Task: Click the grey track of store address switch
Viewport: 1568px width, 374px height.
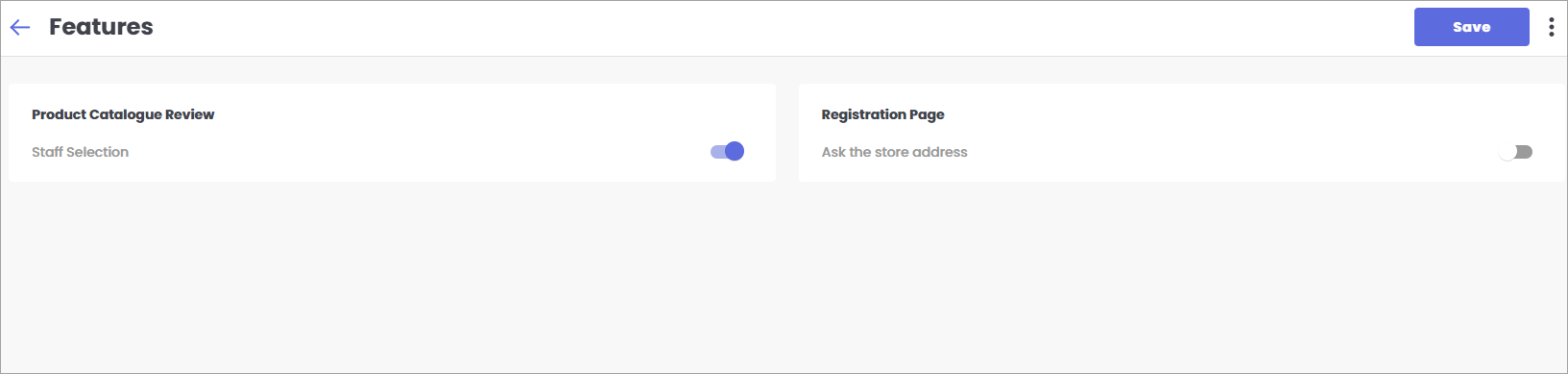Action: tap(1525, 152)
